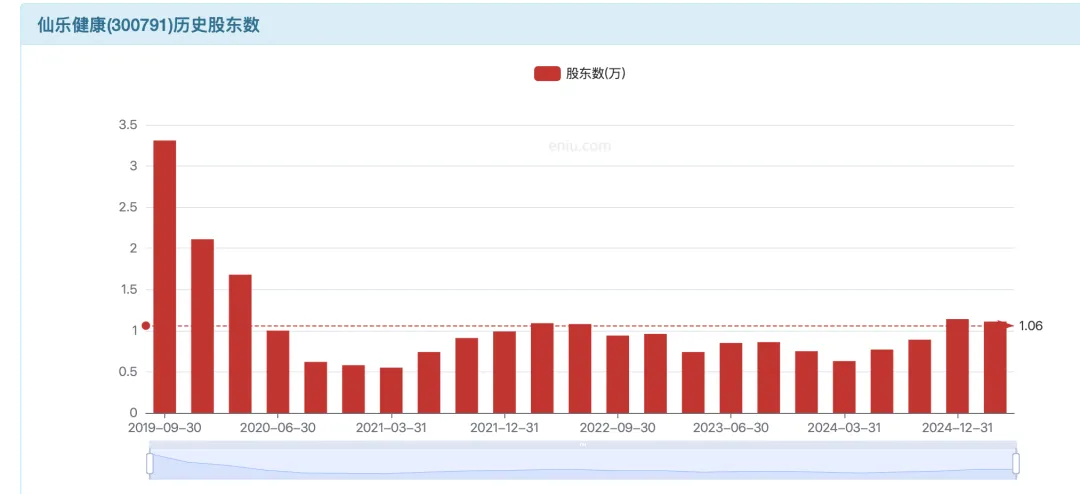Click the 2020-06-30 axis label
Screen dimensions: 1080x494
point(278,428)
